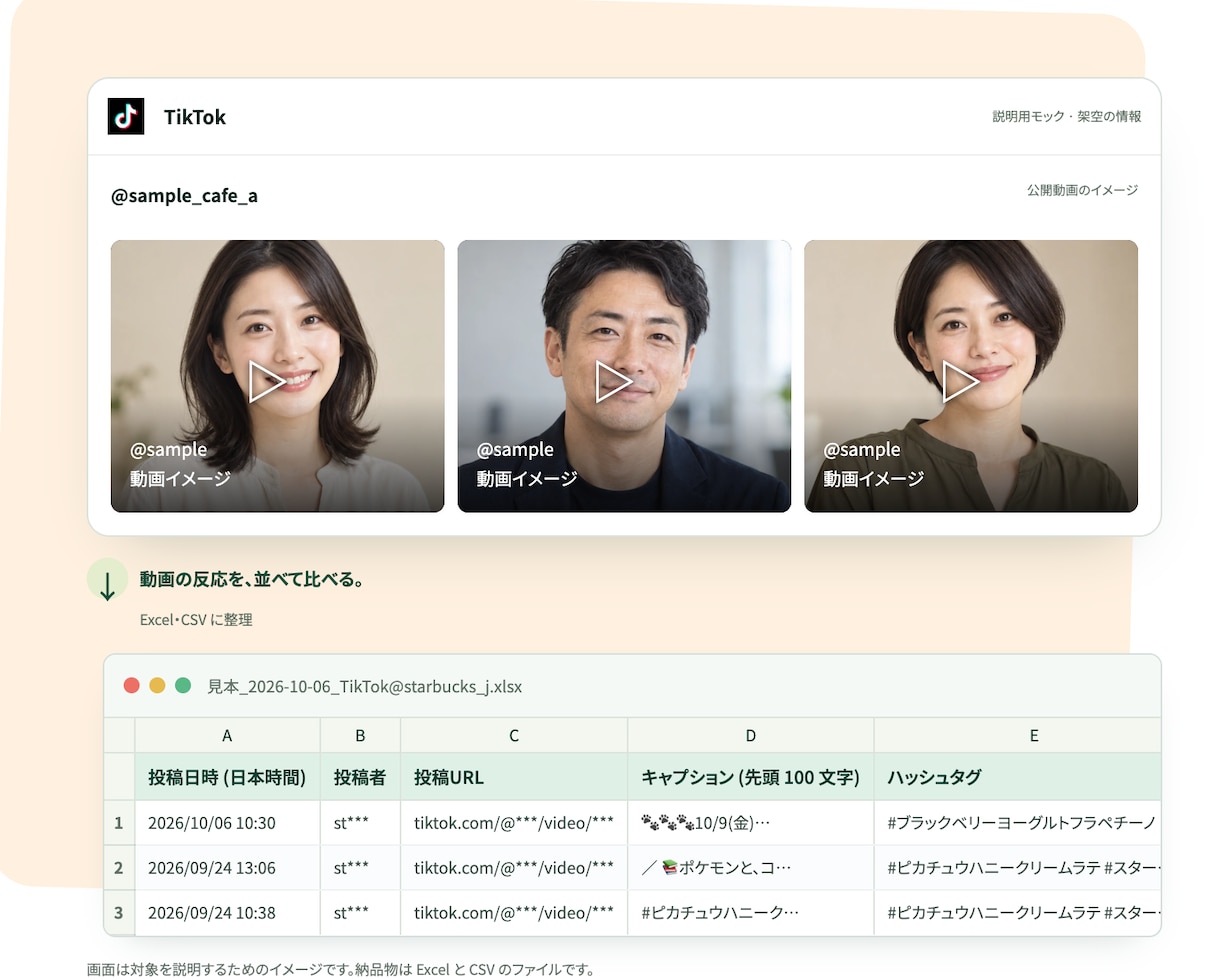Viewport: 1220px width, 979px height.
Task: Click the 投稿者 header cell
Action: (360, 777)
